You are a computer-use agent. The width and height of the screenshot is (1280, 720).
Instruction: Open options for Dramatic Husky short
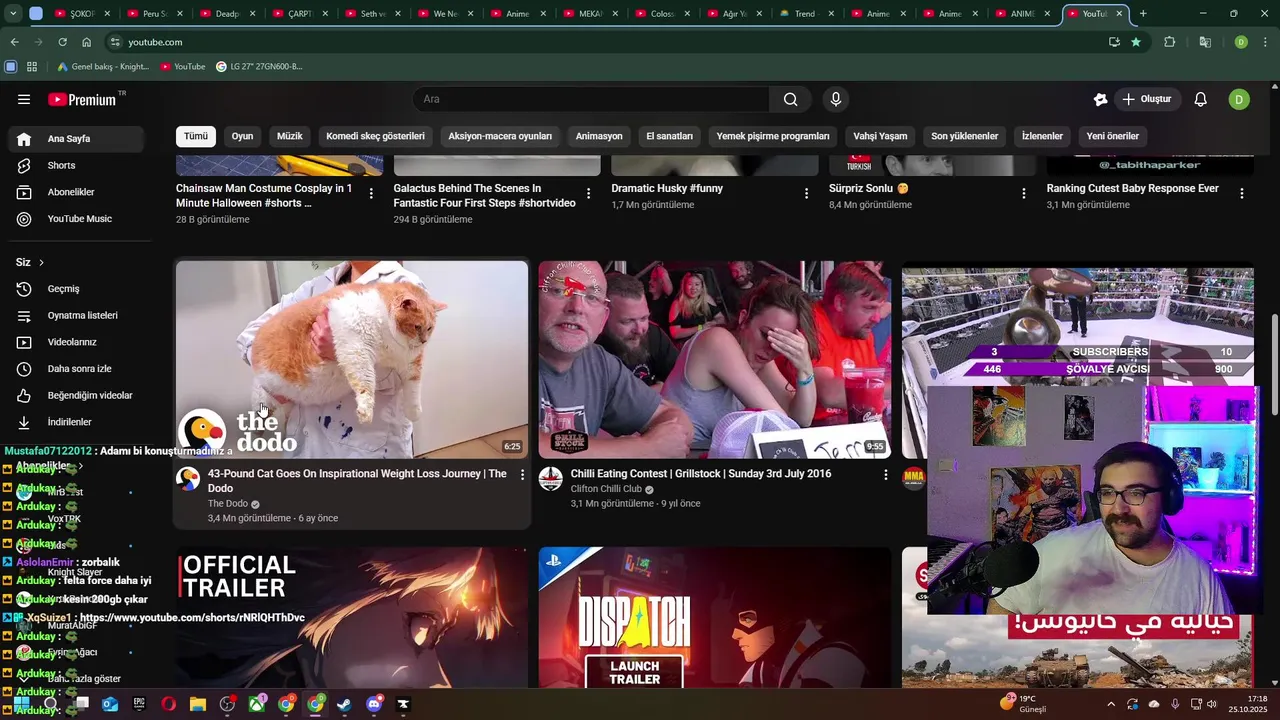pos(806,193)
